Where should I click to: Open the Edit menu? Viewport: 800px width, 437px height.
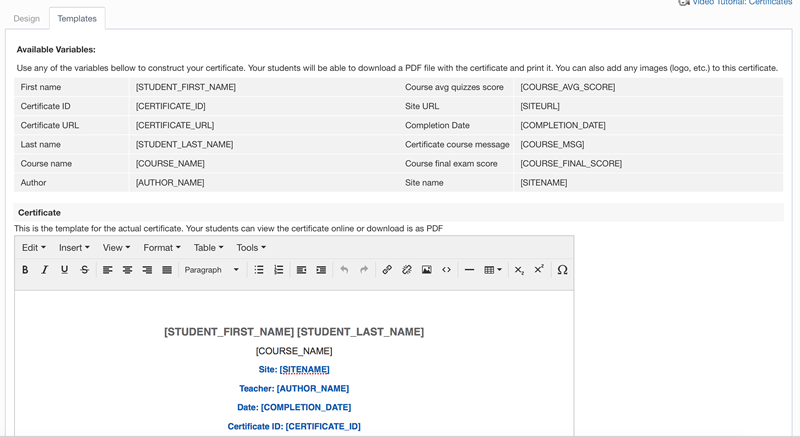coord(34,247)
